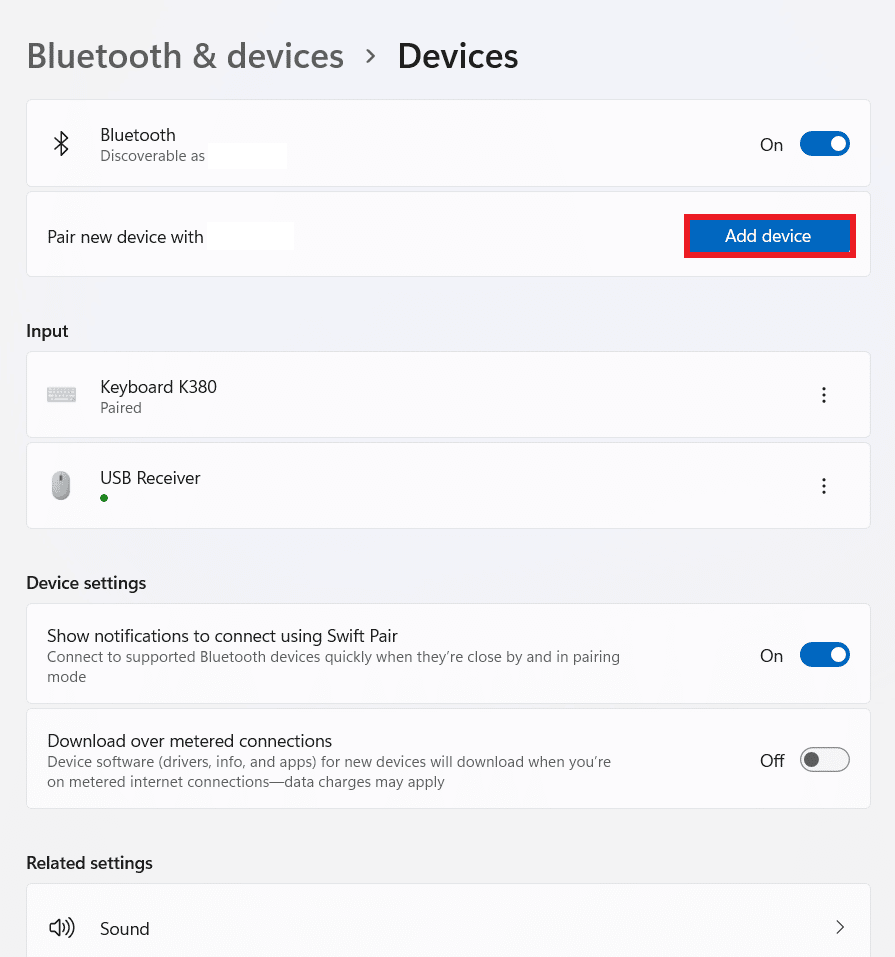
Task: Click the green connected status dot
Action: point(104,498)
